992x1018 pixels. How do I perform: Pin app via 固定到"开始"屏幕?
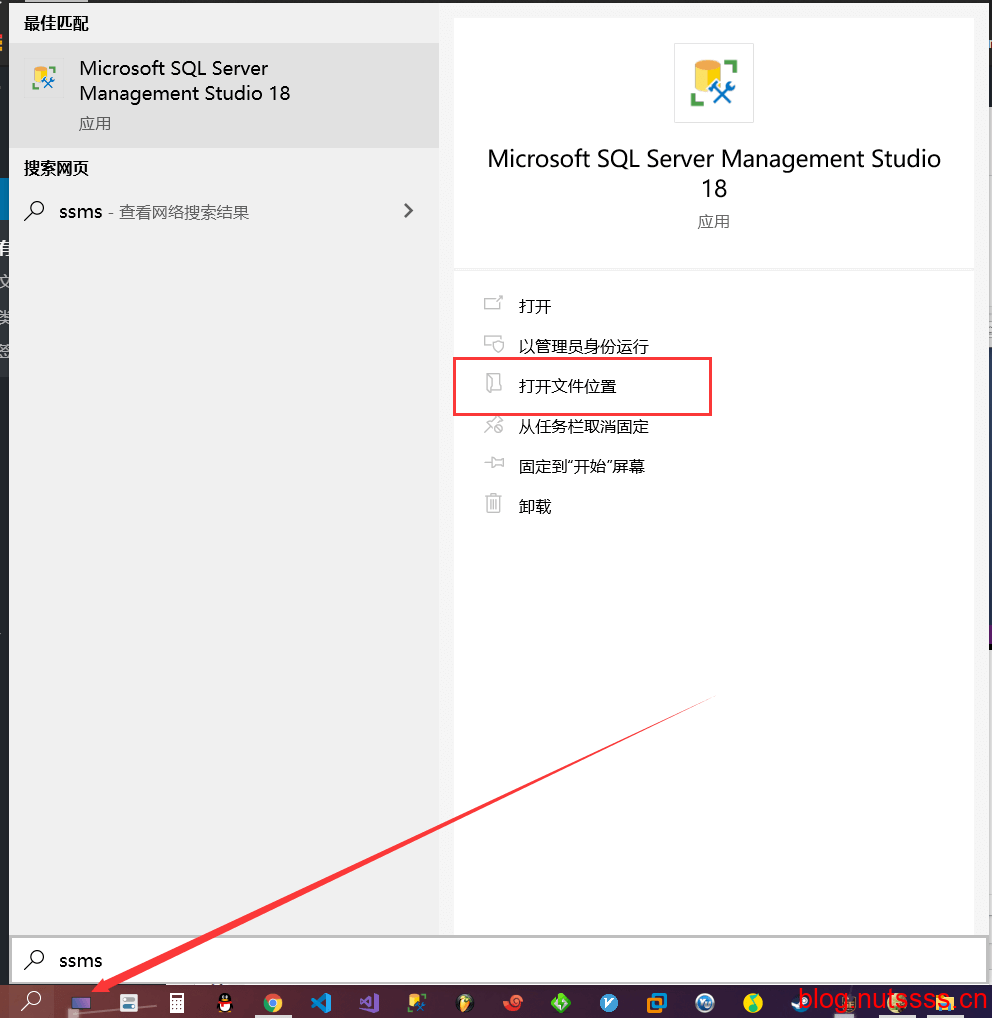click(x=581, y=466)
